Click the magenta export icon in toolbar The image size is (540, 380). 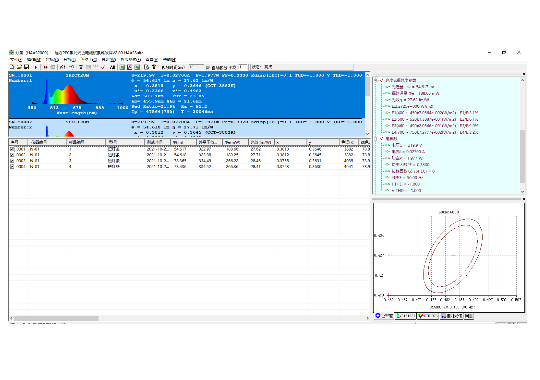coord(129,67)
